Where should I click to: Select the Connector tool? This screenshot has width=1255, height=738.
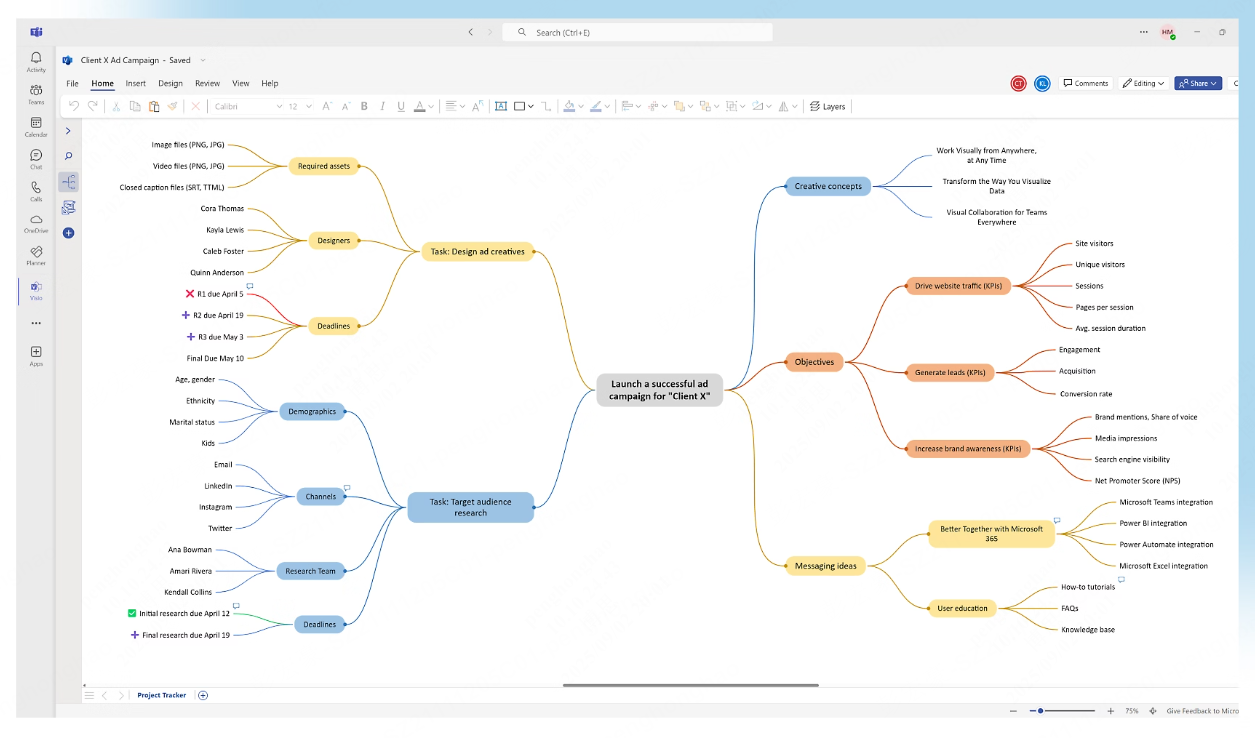pos(546,106)
